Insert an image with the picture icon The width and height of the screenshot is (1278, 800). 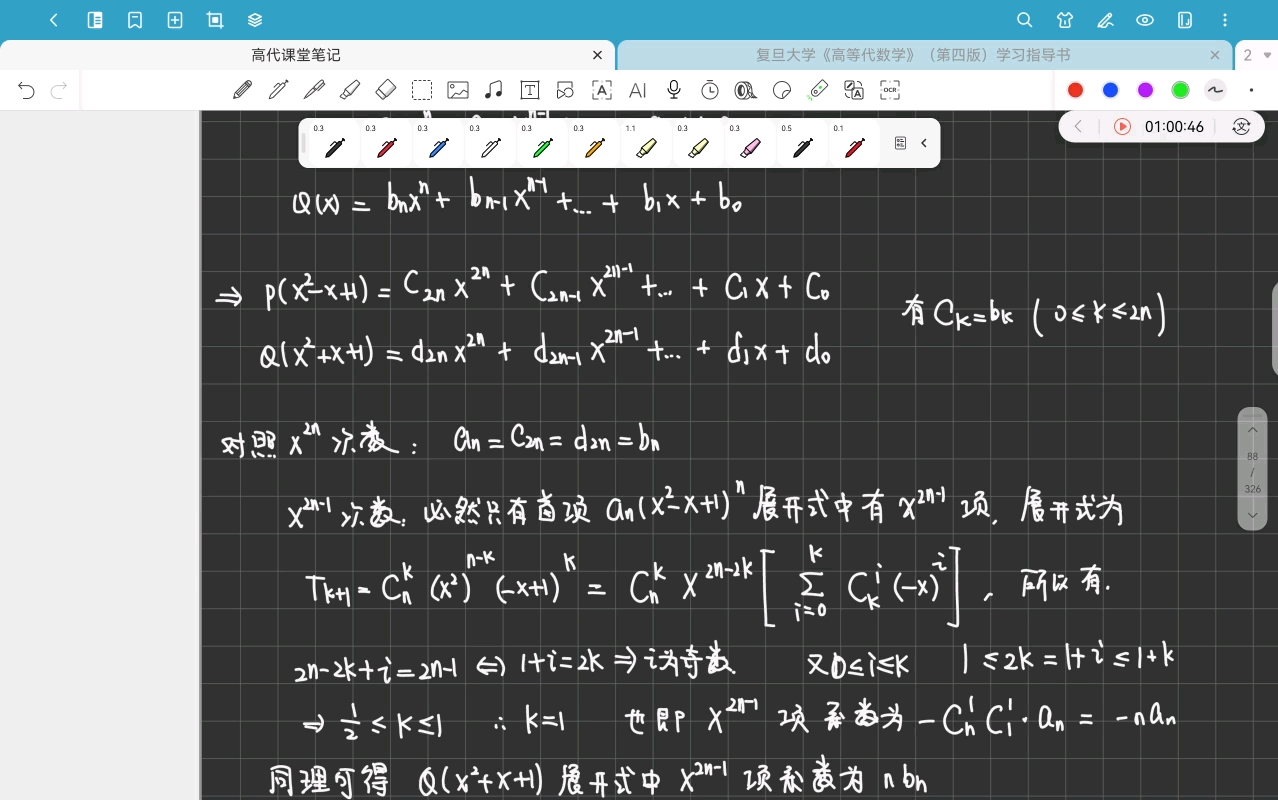point(458,90)
